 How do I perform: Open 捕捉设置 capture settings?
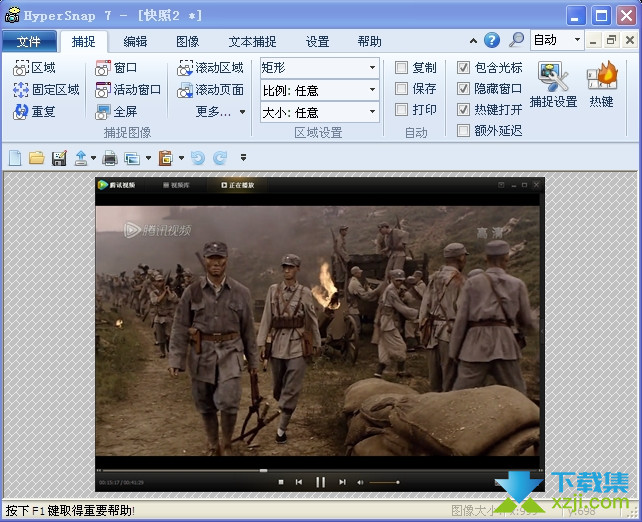tap(553, 84)
